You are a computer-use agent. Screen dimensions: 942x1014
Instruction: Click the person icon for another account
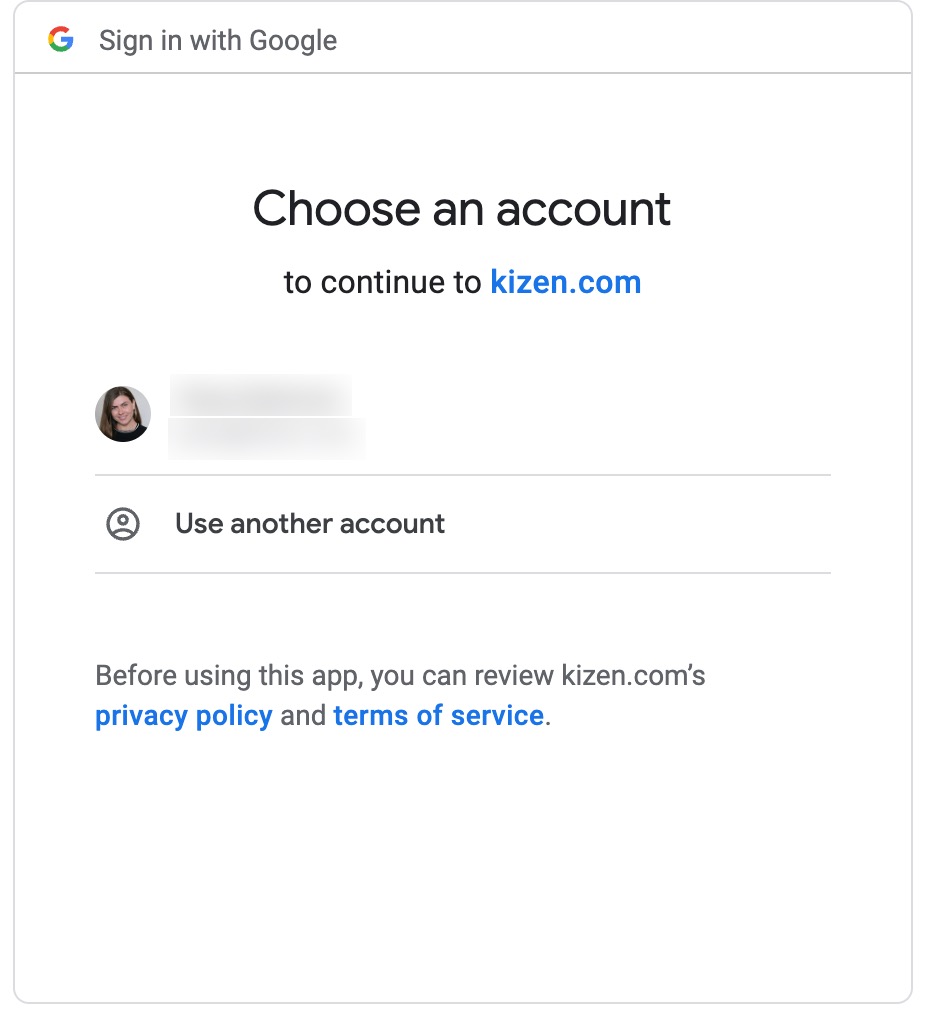click(123, 524)
